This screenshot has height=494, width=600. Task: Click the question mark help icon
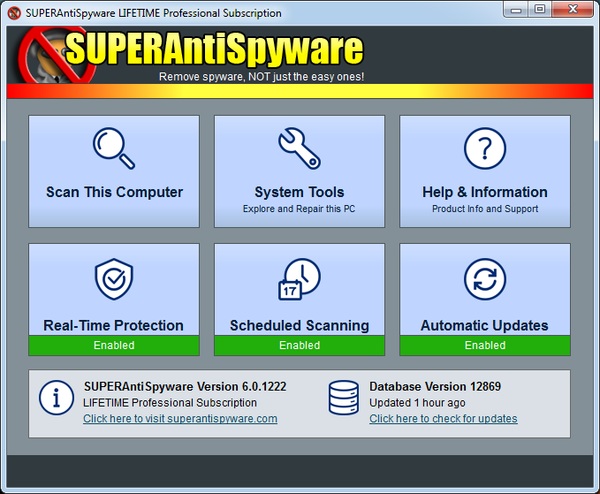[485, 148]
